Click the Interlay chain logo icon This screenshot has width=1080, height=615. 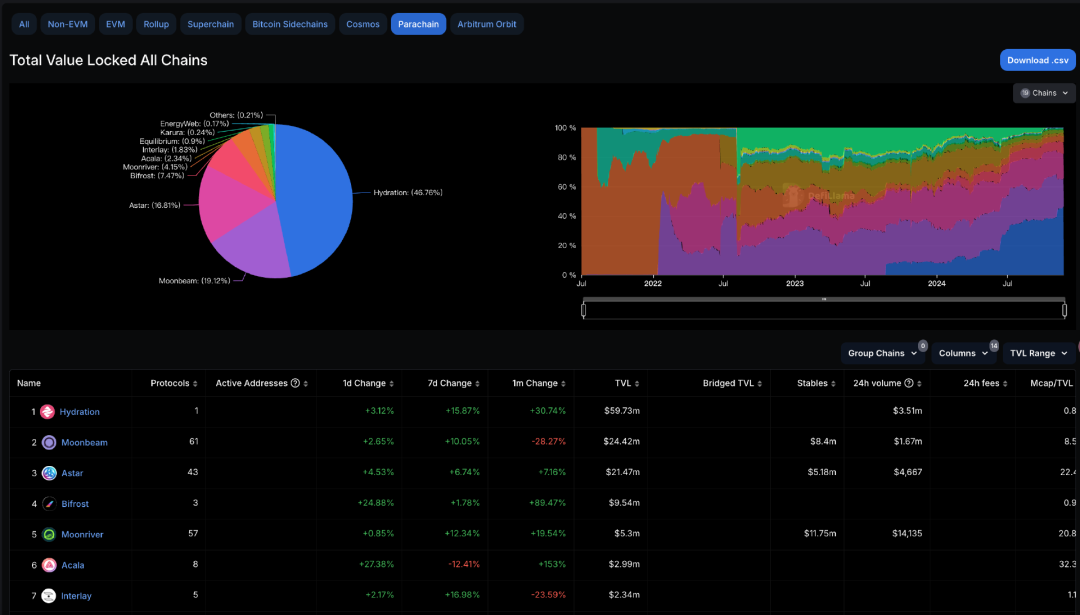point(48,596)
